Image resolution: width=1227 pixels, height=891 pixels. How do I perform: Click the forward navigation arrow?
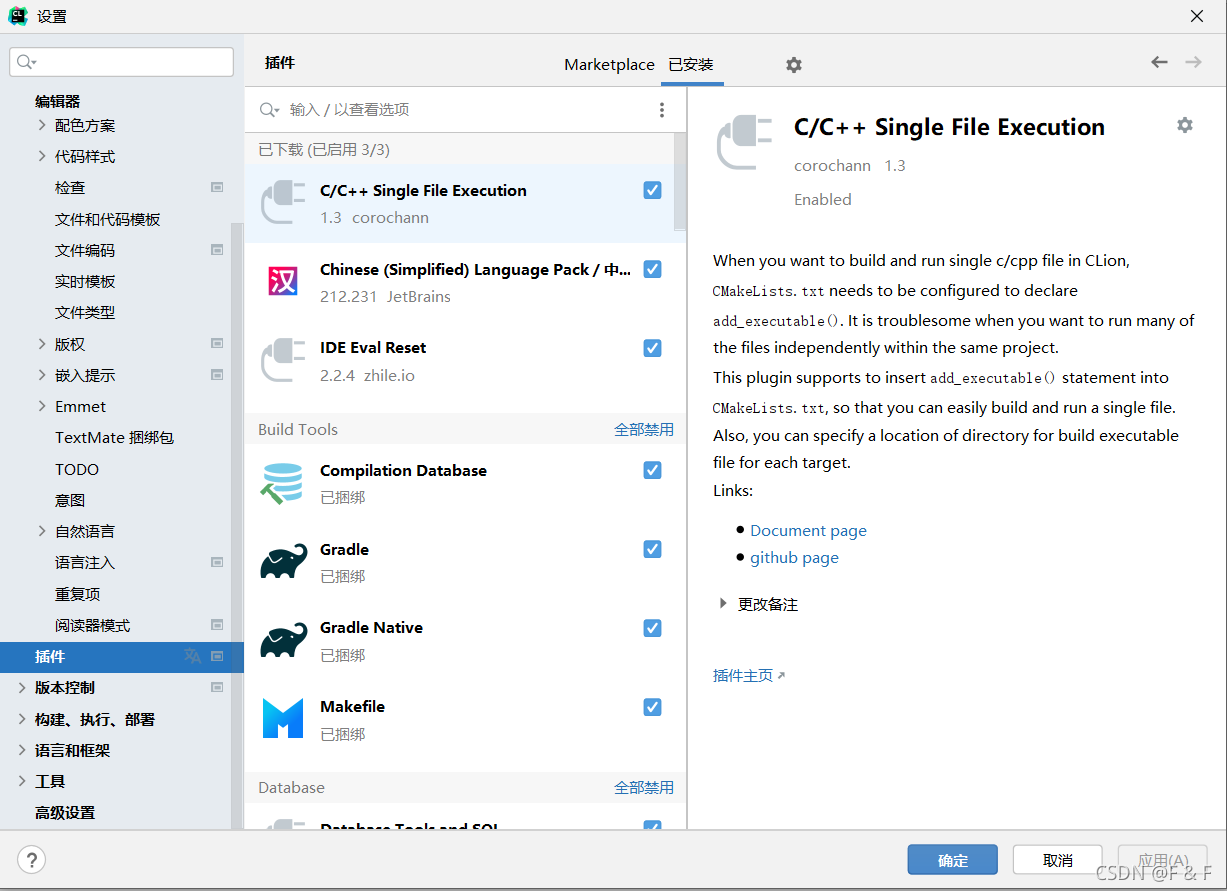(1193, 62)
